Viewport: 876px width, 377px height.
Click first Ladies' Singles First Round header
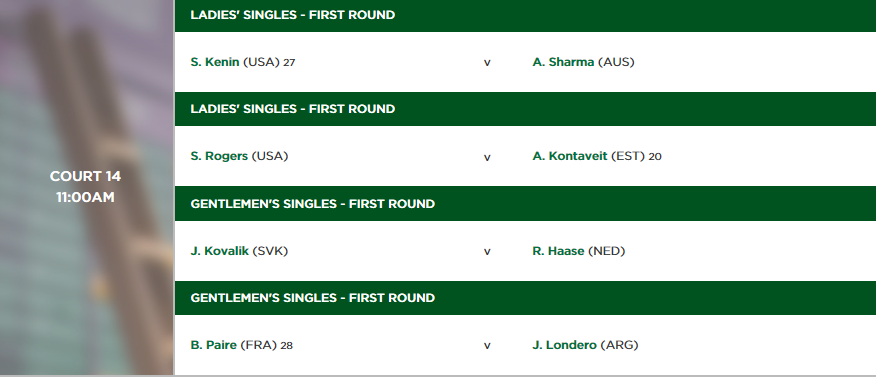click(525, 16)
